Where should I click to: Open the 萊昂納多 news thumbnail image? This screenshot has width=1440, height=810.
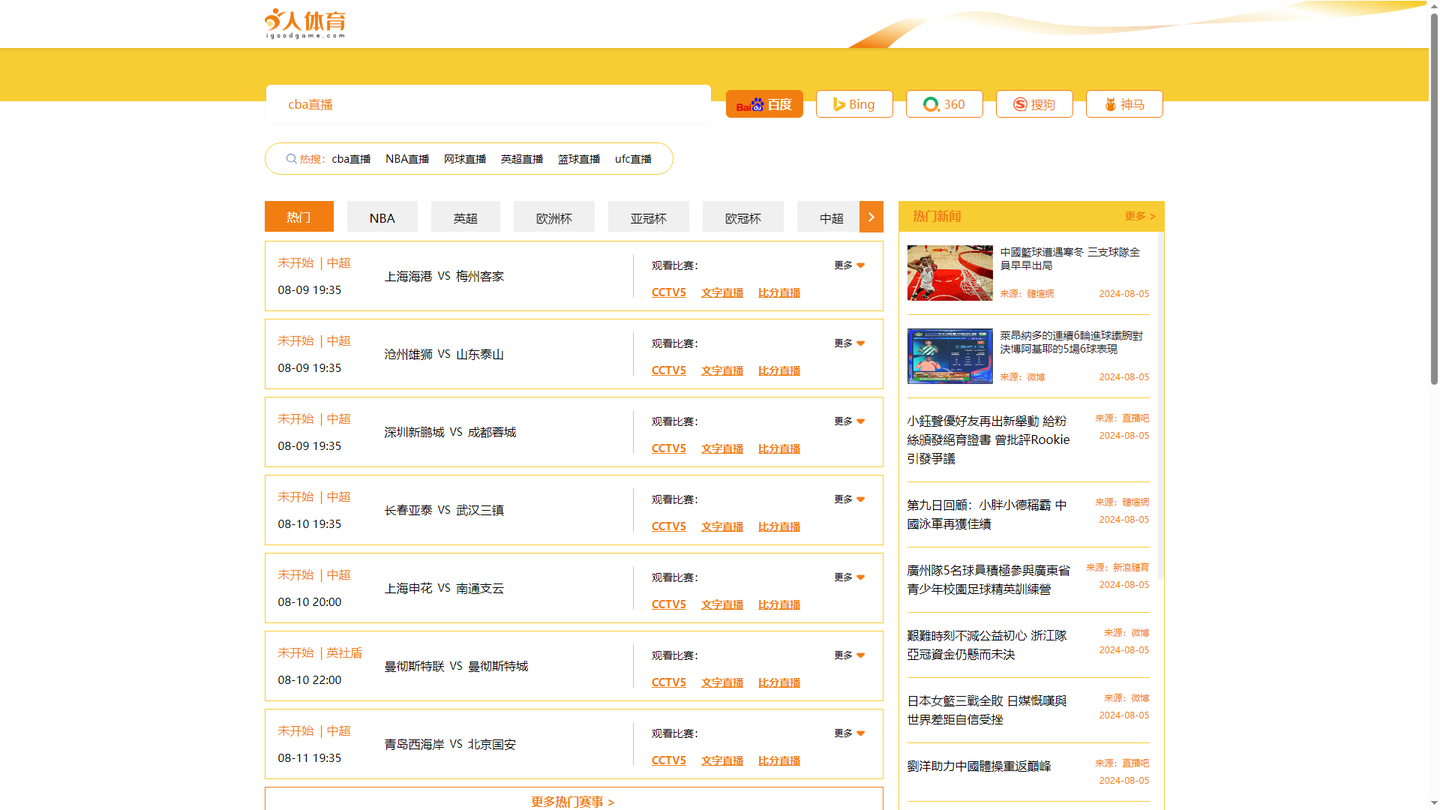pyautogui.click(x=950, y=355)
